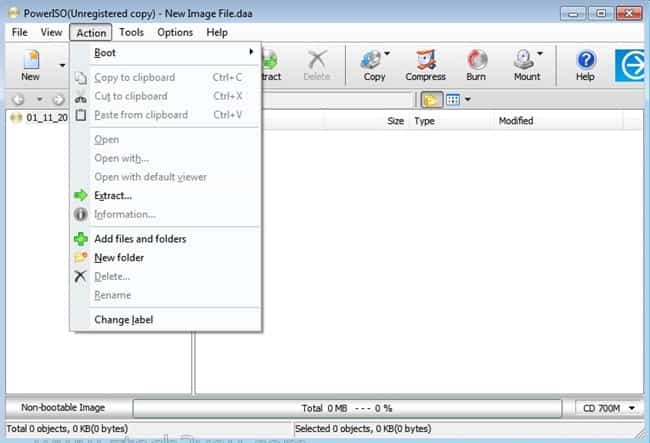Image resolution: width=650 pixels, height=443 pixels.
Task: Select the Open menu entry
Action: 166,140
